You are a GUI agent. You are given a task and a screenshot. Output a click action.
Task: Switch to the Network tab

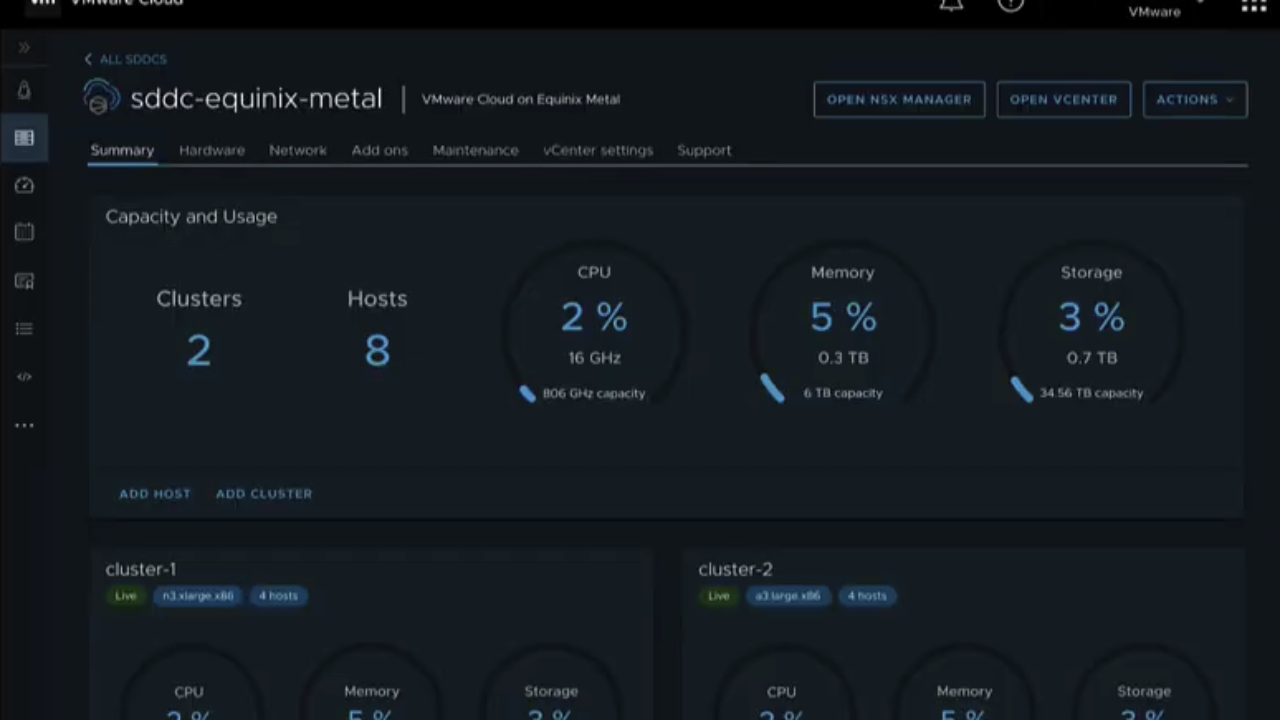coord(298,150)
